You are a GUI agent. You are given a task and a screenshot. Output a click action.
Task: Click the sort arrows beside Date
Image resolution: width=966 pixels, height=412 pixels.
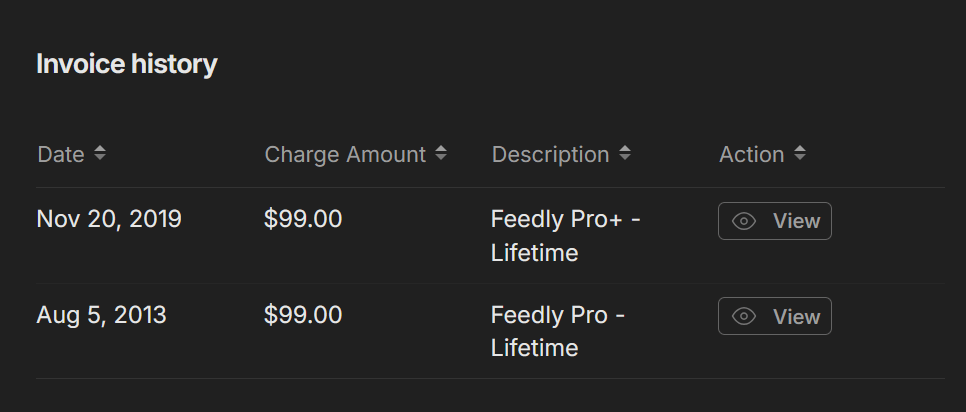click(x=99, y=154)
